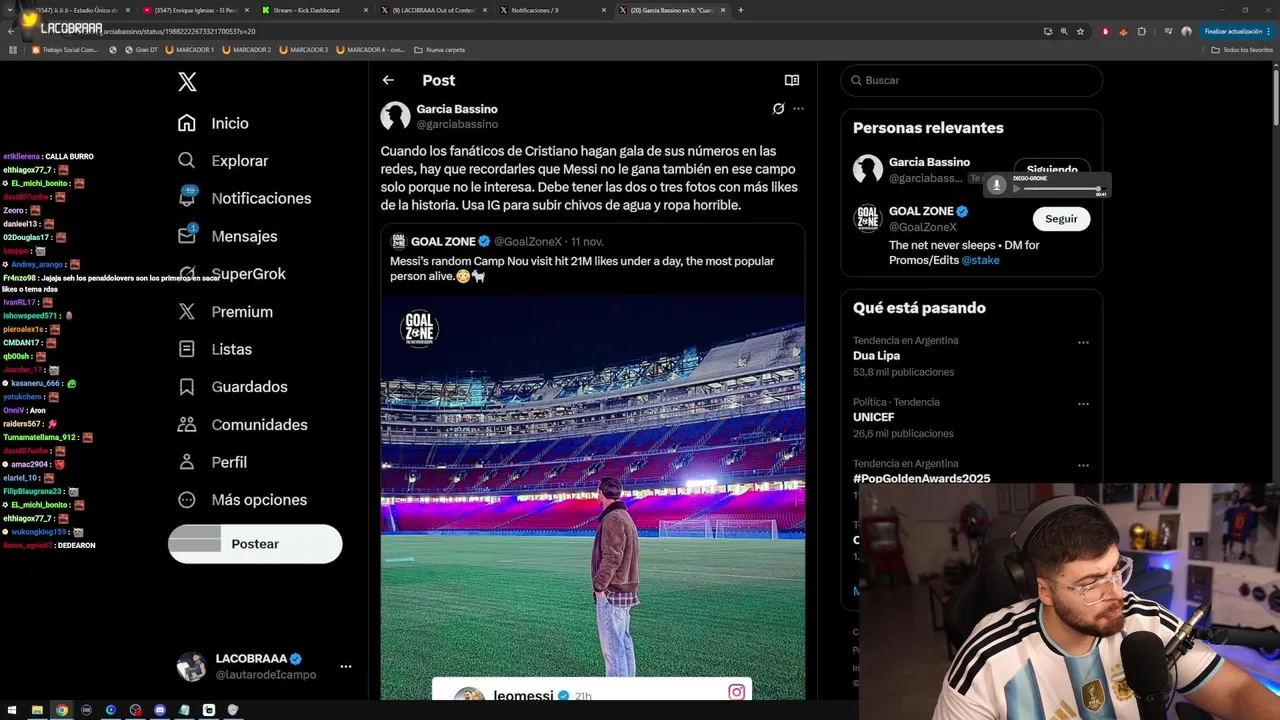Switch to Enrique Iglesias YouTube tab
The image size is (1280, 720).
tap(195, 10)
